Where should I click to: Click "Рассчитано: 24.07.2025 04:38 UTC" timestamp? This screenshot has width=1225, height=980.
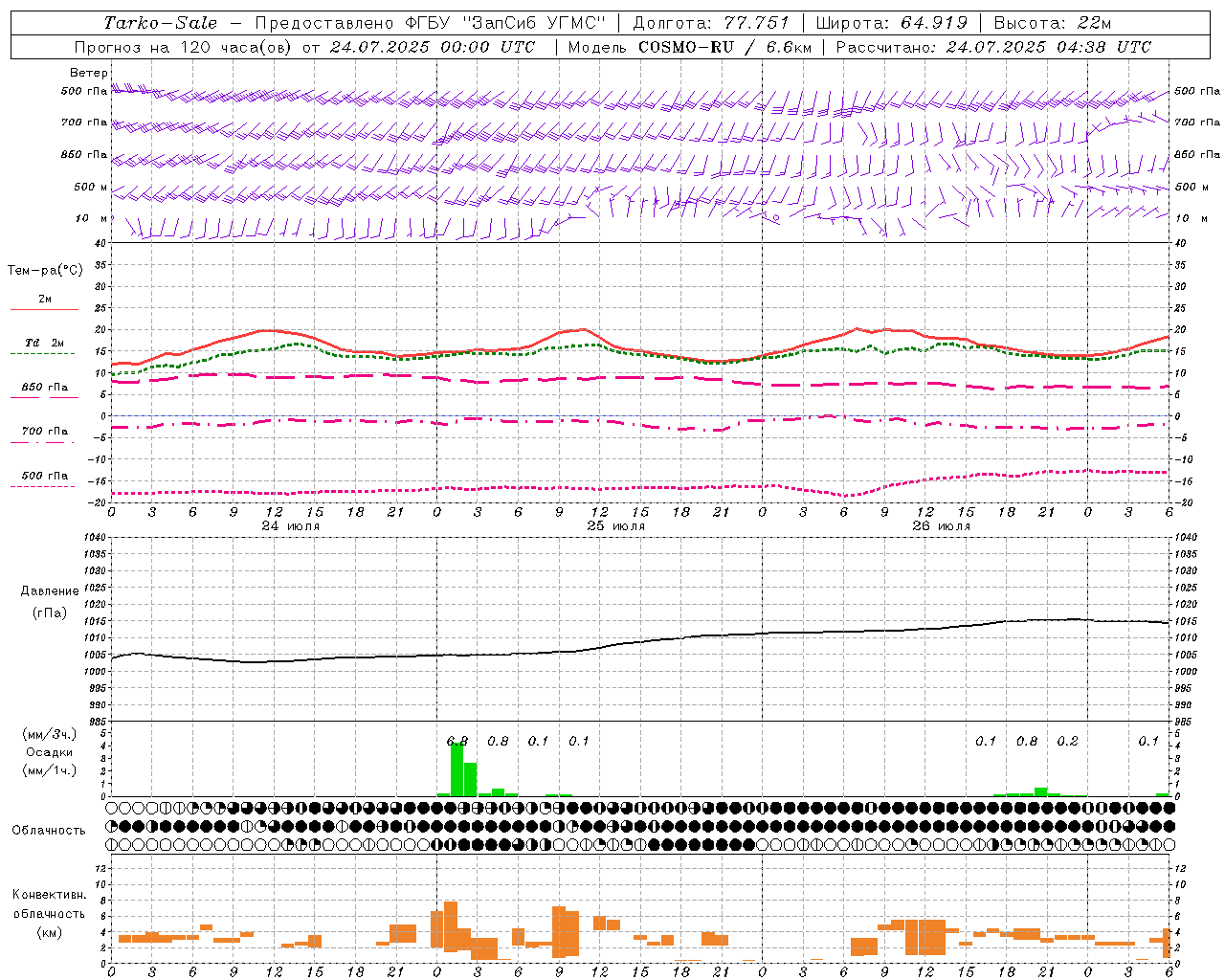coord(993,47)
